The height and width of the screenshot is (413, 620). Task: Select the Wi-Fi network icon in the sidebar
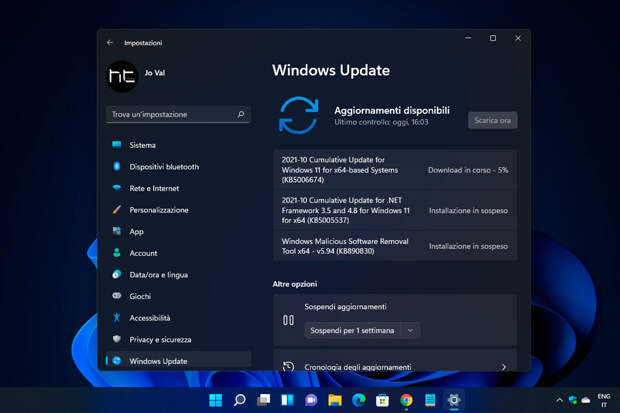pyautogui.click(x=117, y=188)
